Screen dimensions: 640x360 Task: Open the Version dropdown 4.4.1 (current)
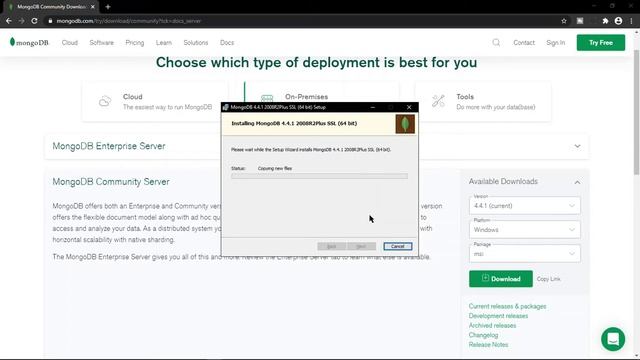coord(524,205)
